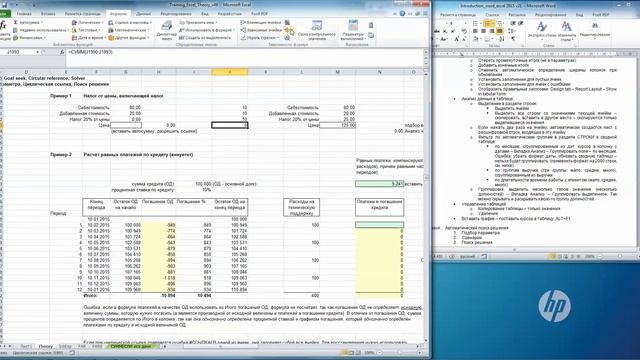Open Word References (Ссылки) tab
Screen dimensions: 640x360
(492, 15)
